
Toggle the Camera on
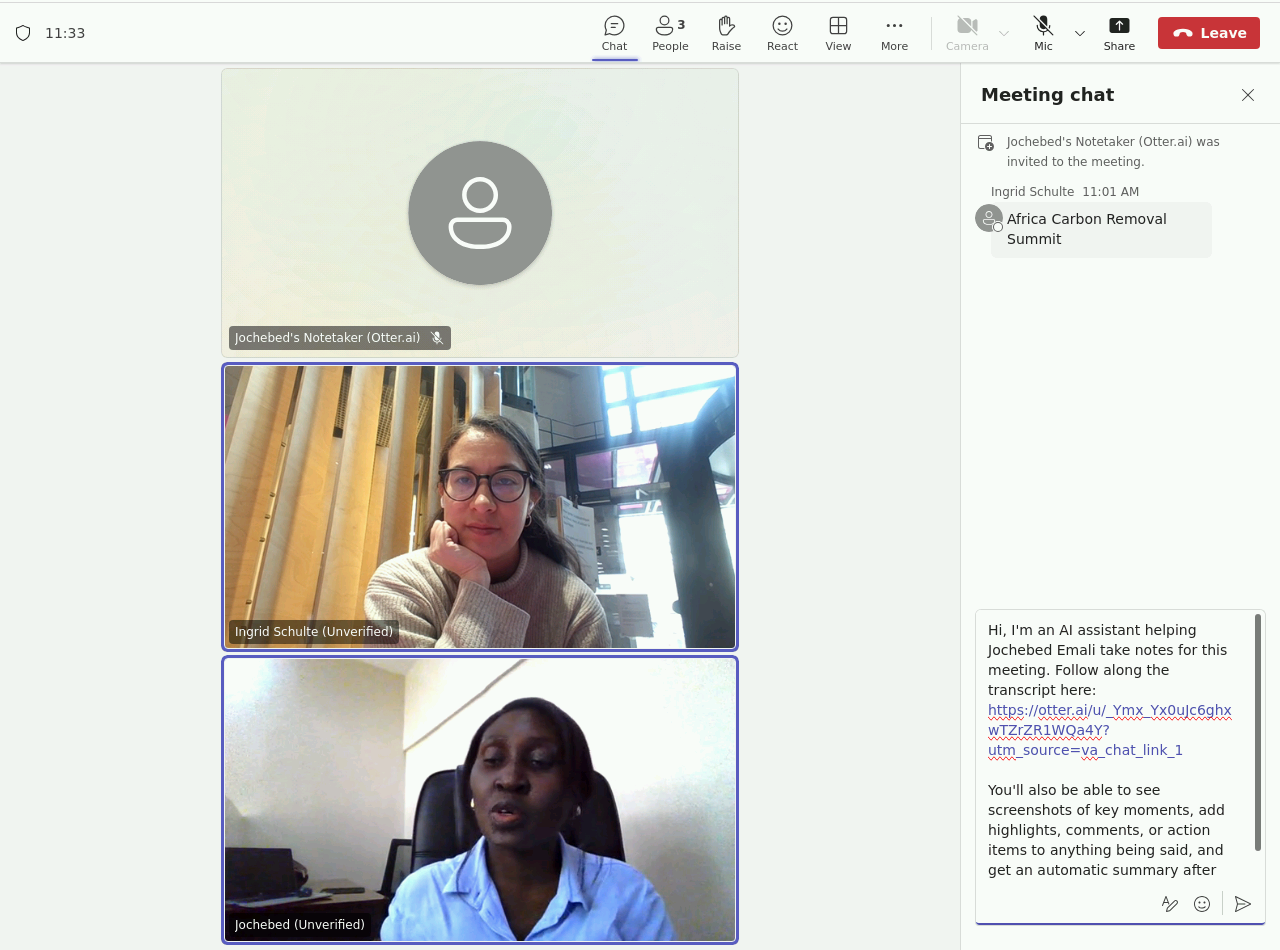[x=966, y=33]
